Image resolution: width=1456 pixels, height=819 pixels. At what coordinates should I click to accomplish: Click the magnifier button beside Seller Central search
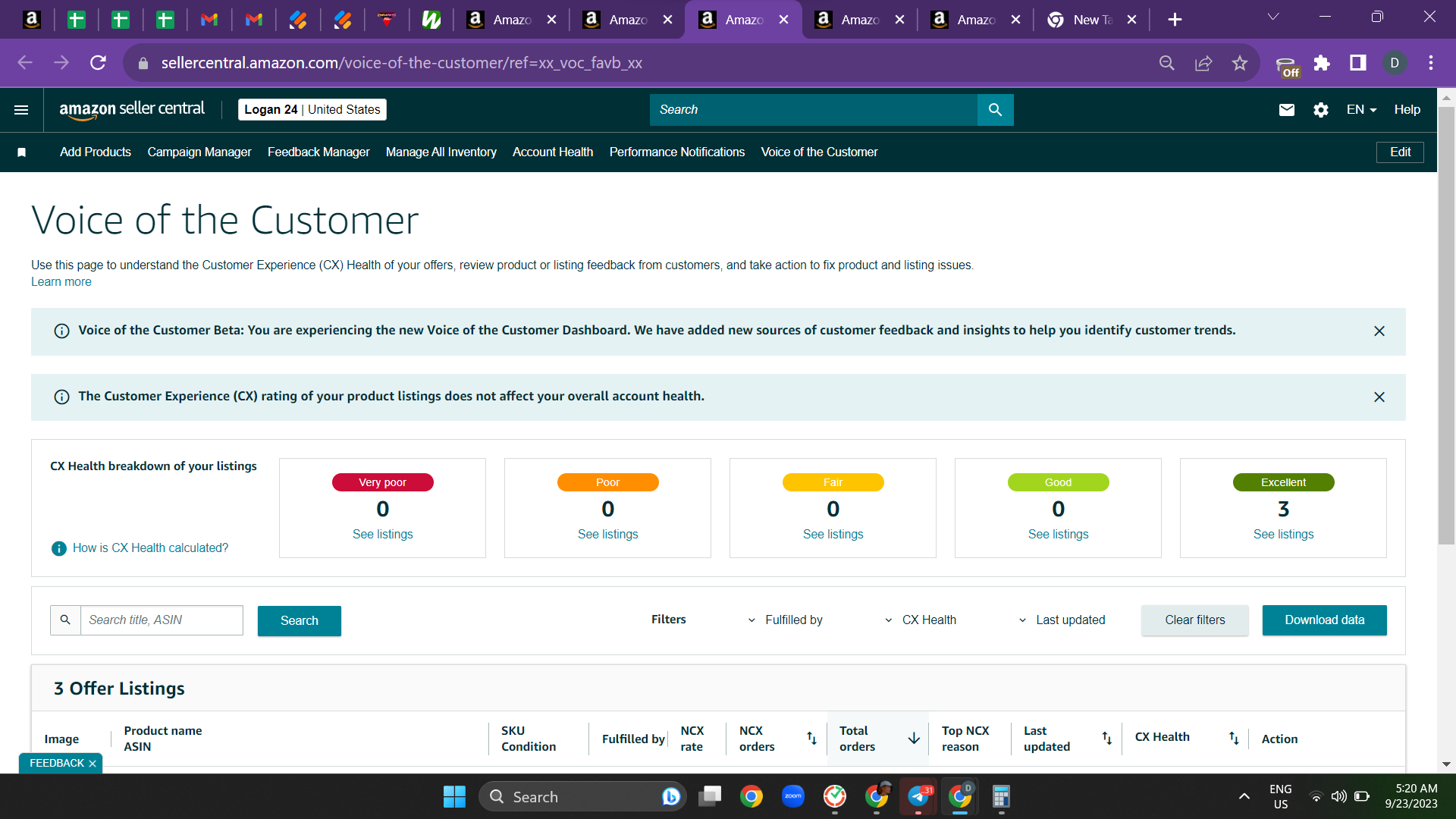[995, 110]
